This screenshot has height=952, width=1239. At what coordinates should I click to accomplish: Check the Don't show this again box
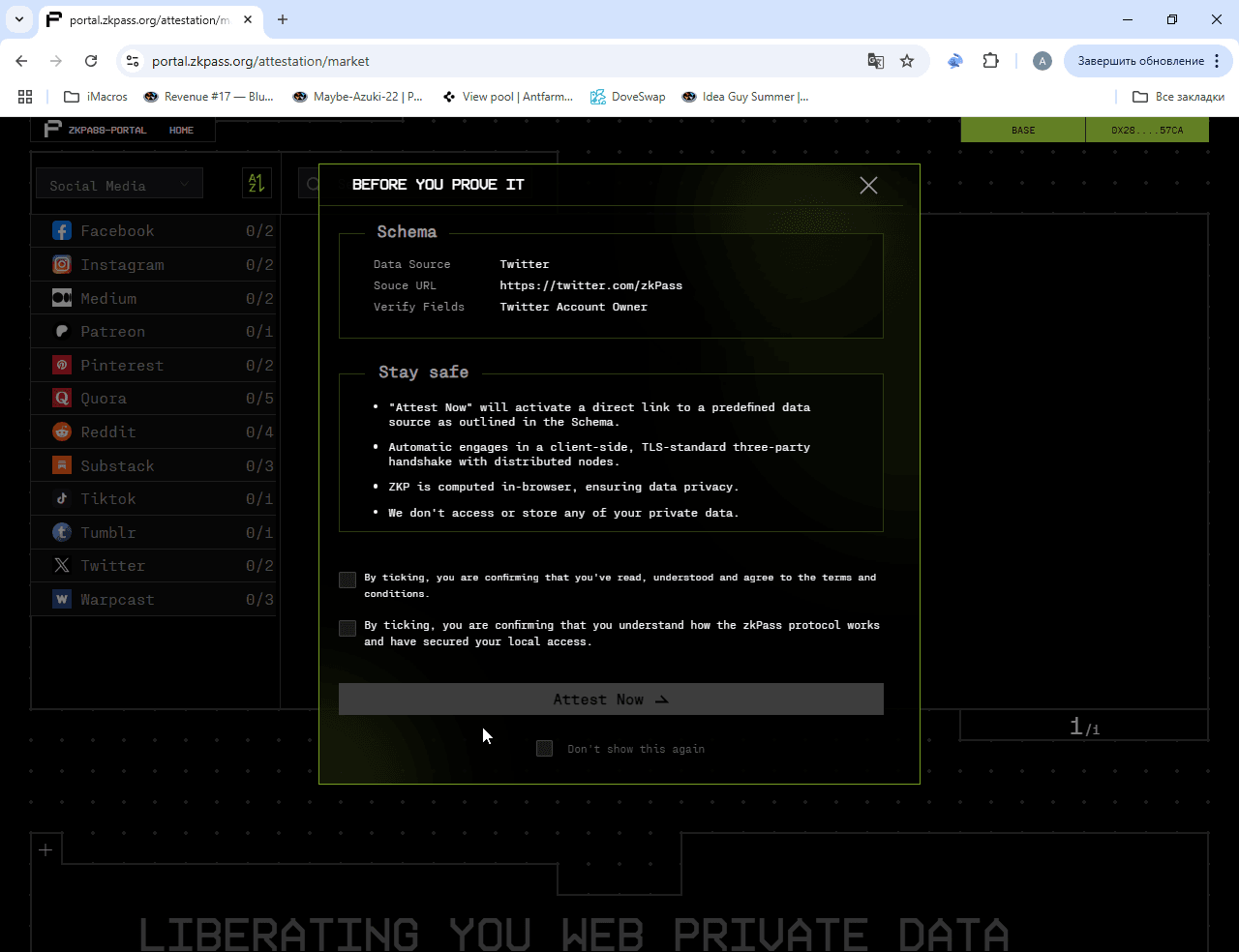(x=544, y=749)
